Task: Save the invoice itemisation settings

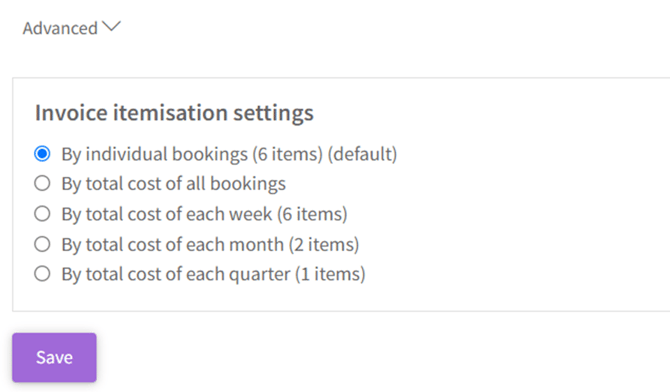Action: tap(54, 357)
